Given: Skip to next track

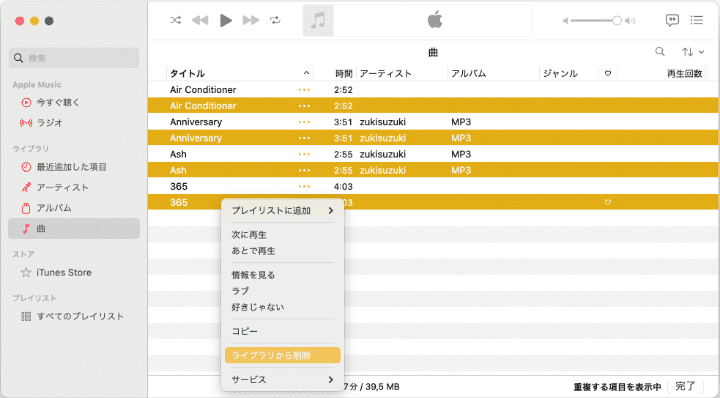Looking at the screenshot, I should tap(251, 20).
